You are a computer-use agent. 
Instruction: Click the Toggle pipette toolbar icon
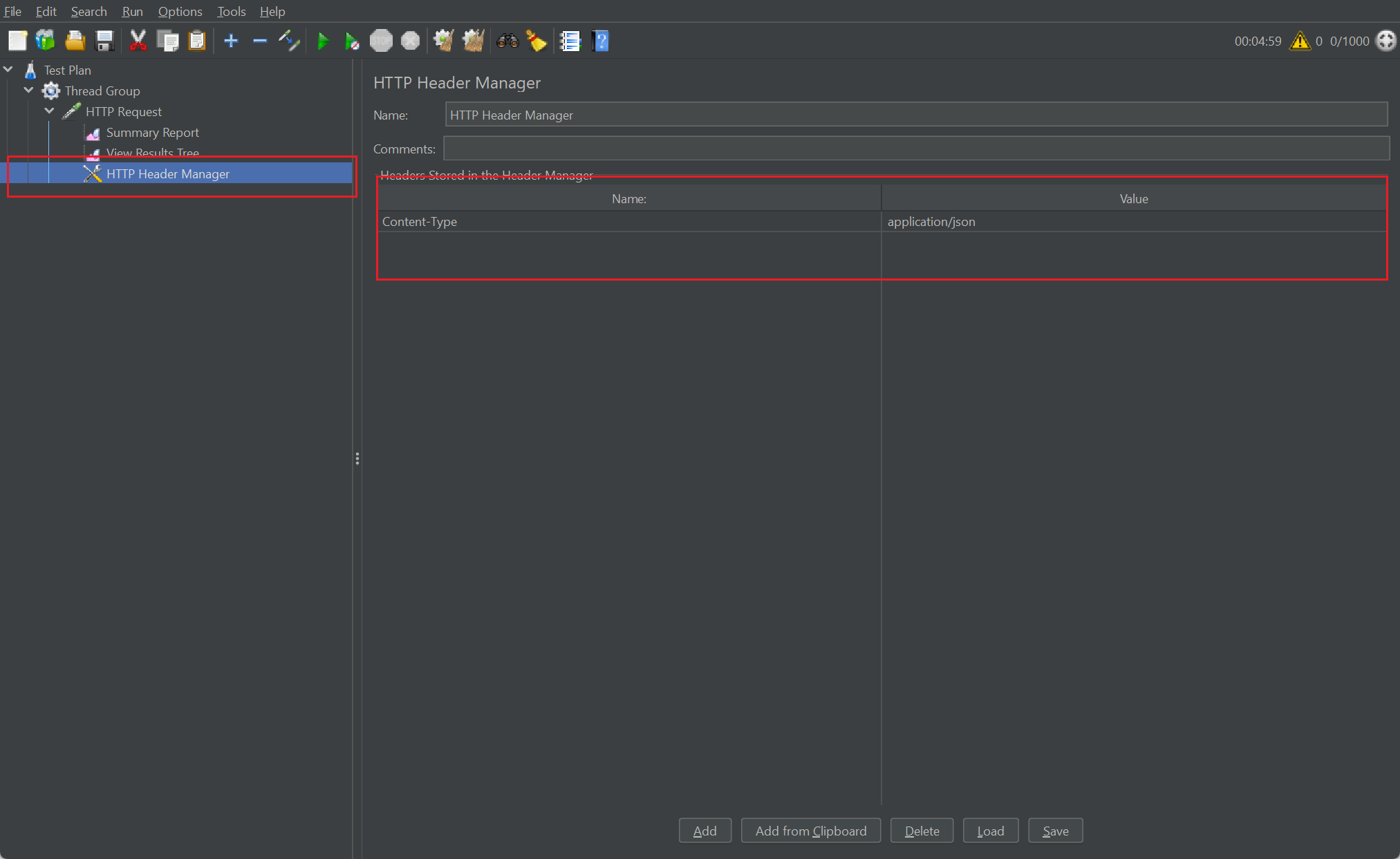(x=289, y=41)
